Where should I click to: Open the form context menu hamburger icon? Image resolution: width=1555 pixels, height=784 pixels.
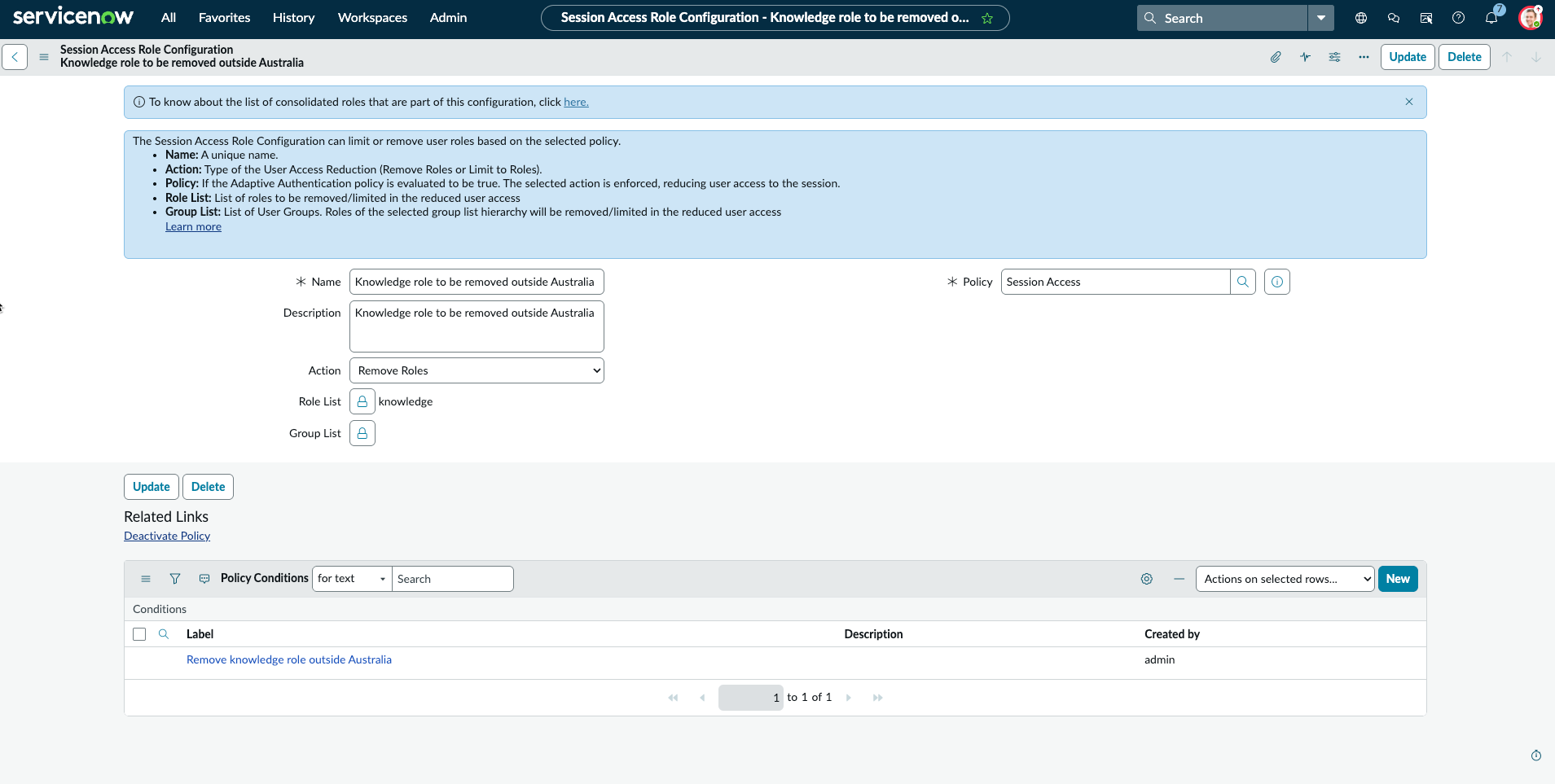coord(44,57)
